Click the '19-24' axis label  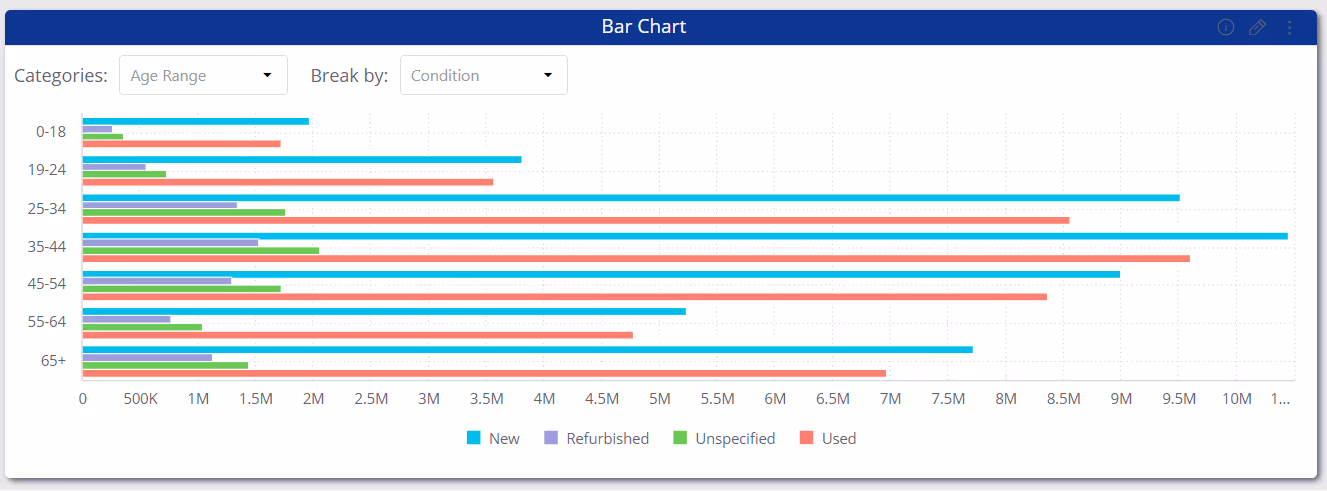click(x=47, y=170)
